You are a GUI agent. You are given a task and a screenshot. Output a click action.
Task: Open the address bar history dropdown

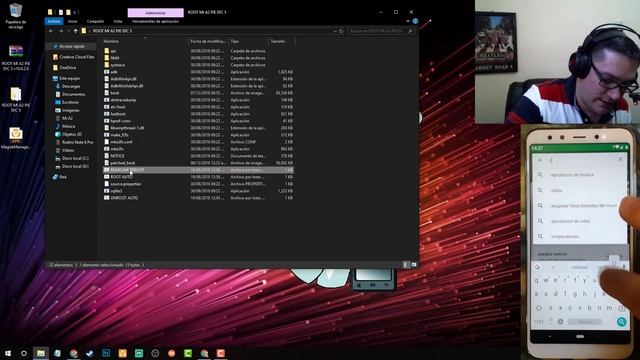pyautogui.click(x=335, y=31)
